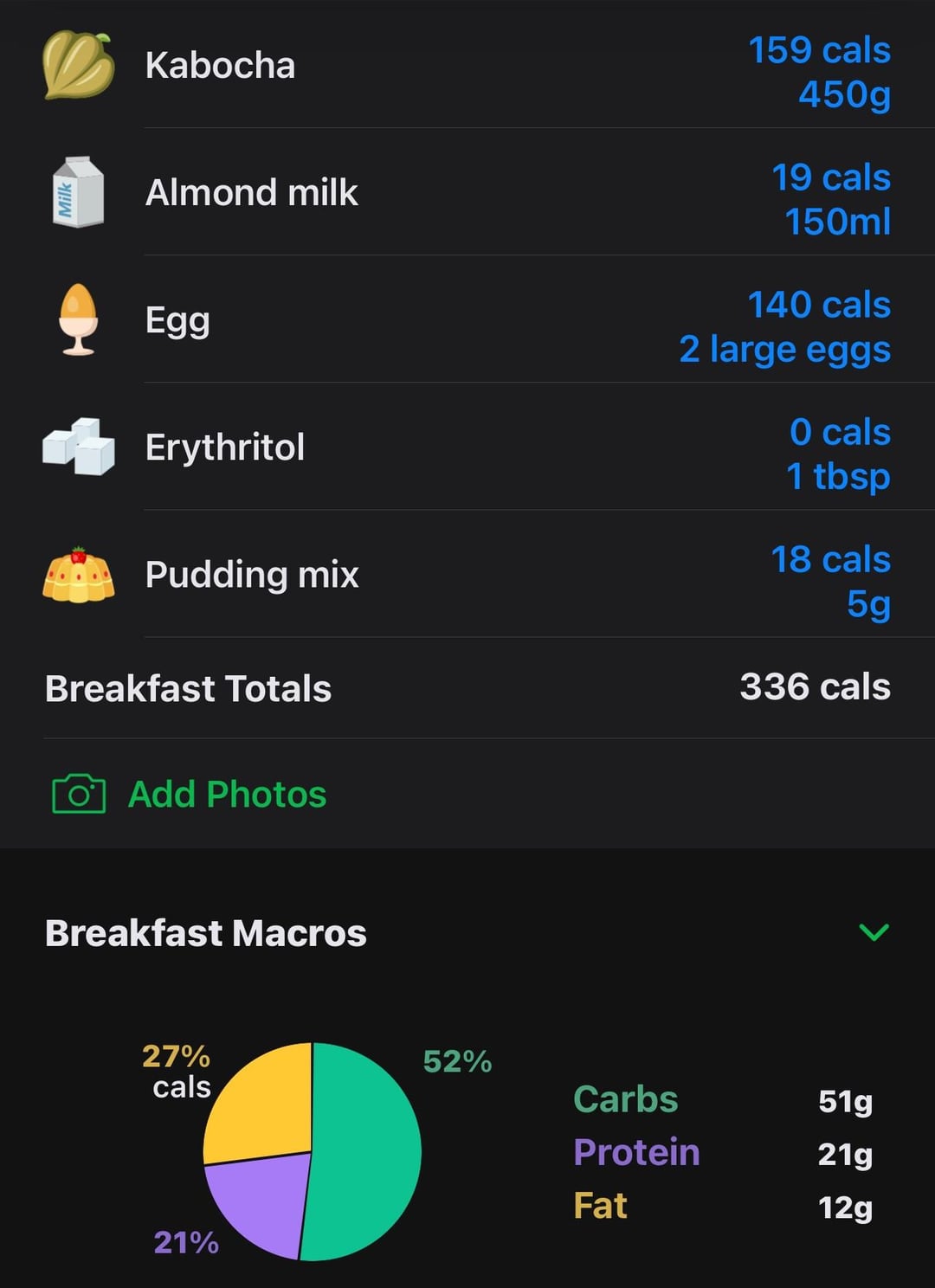This screenshot has width=935, height=1288.
Task: Tap the Egg cup icon
Action: (x=78, y=319)
